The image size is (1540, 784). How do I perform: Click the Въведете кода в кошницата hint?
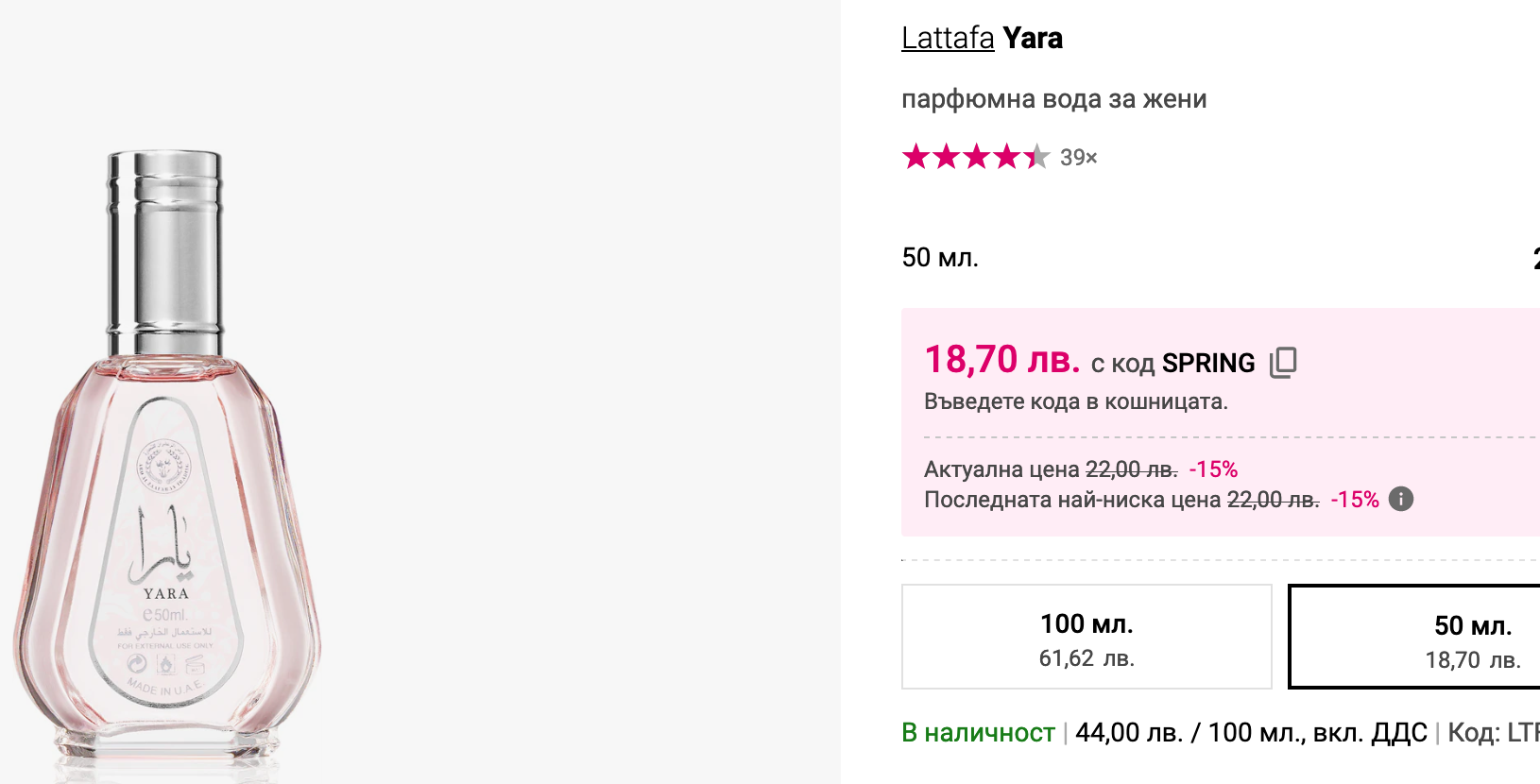pyautogui.click(x=1075, y=401)
